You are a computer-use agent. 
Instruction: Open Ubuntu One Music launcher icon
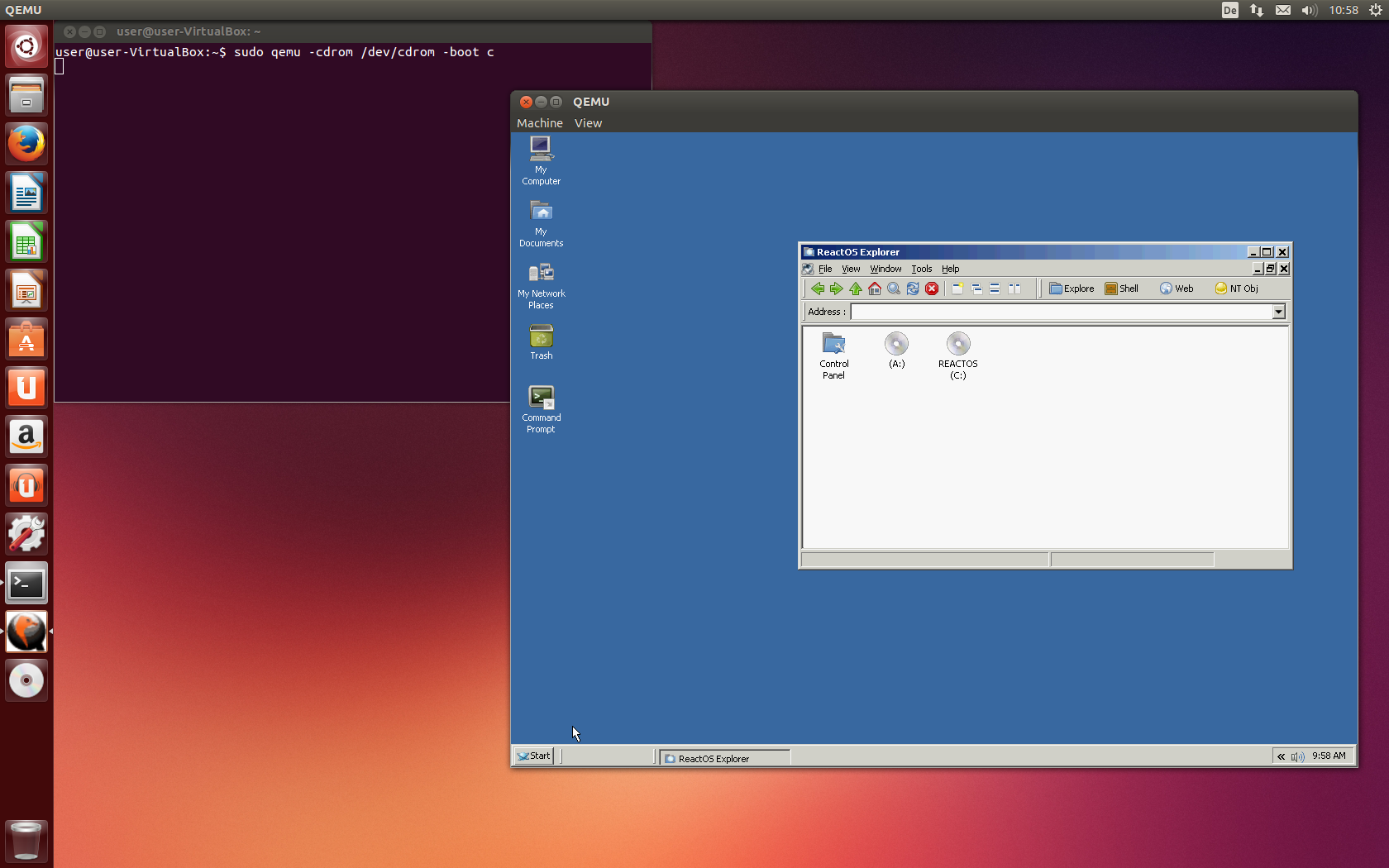(26, 485)
